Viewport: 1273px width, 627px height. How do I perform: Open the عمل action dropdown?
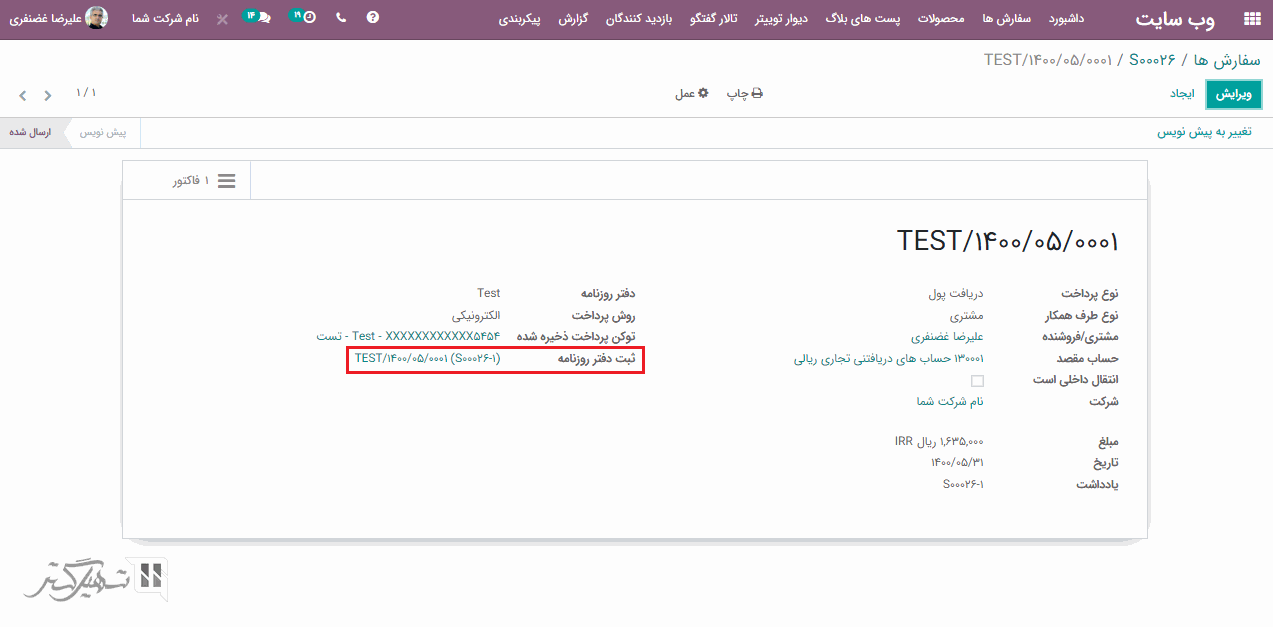[691, 94]
